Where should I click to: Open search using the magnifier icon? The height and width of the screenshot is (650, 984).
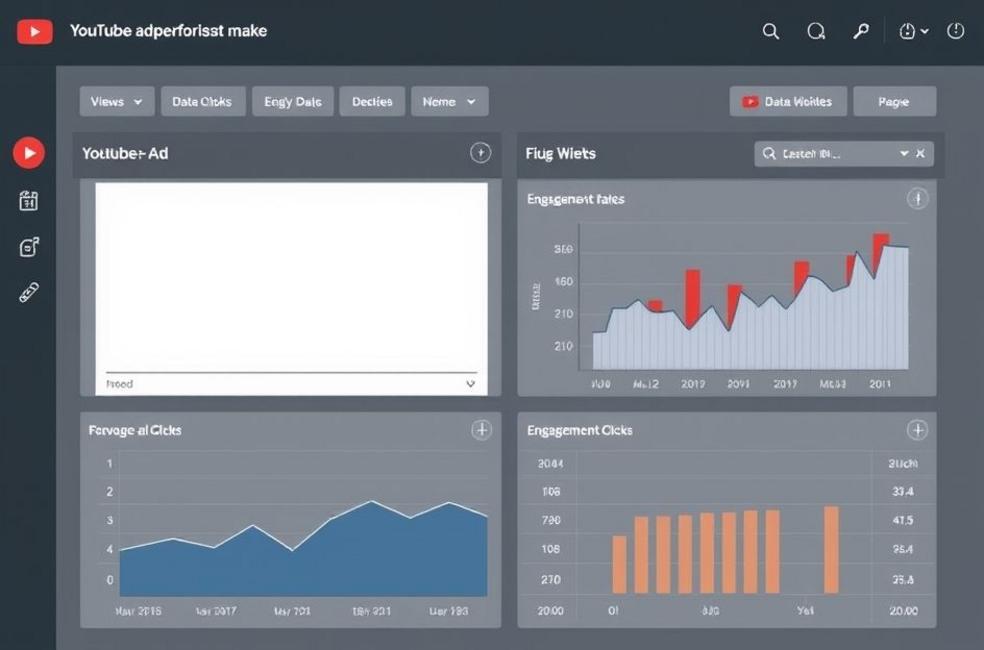[770, 31]
